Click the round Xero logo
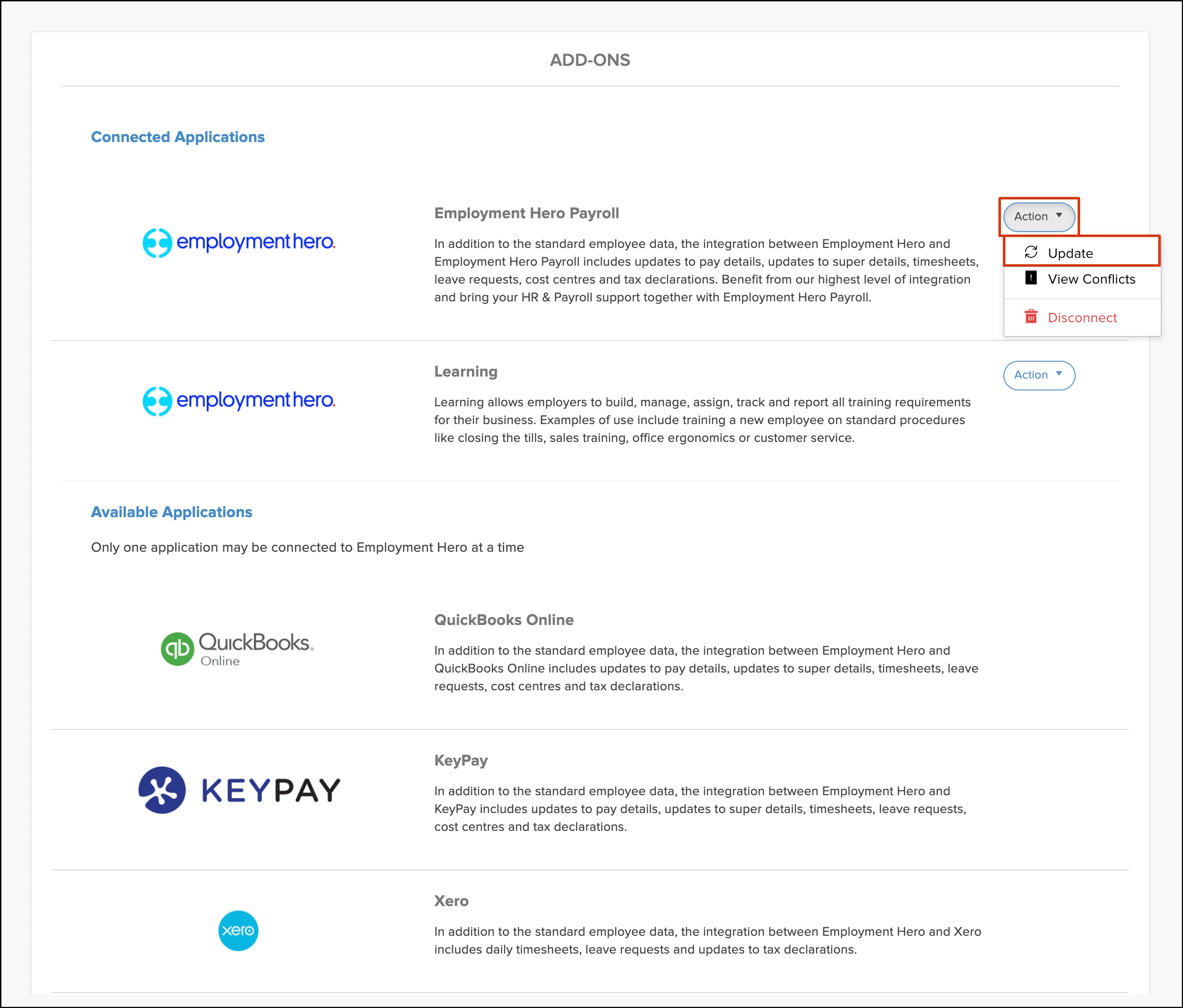The image size is (1183, 1008). (x=238, y=930)
